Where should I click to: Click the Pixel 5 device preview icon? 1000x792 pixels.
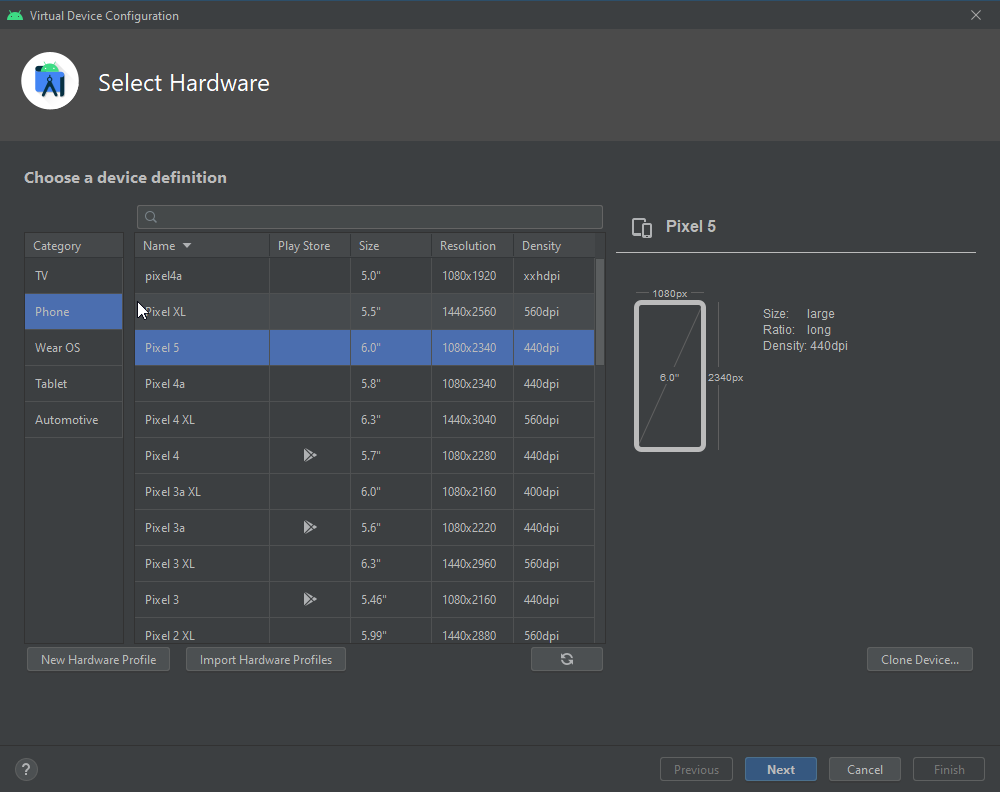pyautogui.click(x=643, y=227)
